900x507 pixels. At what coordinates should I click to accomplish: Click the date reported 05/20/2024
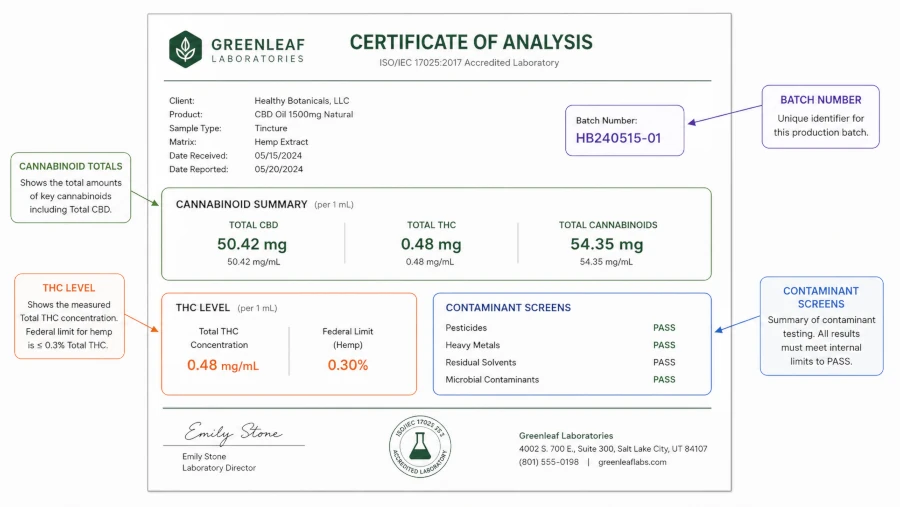[278, 169]
